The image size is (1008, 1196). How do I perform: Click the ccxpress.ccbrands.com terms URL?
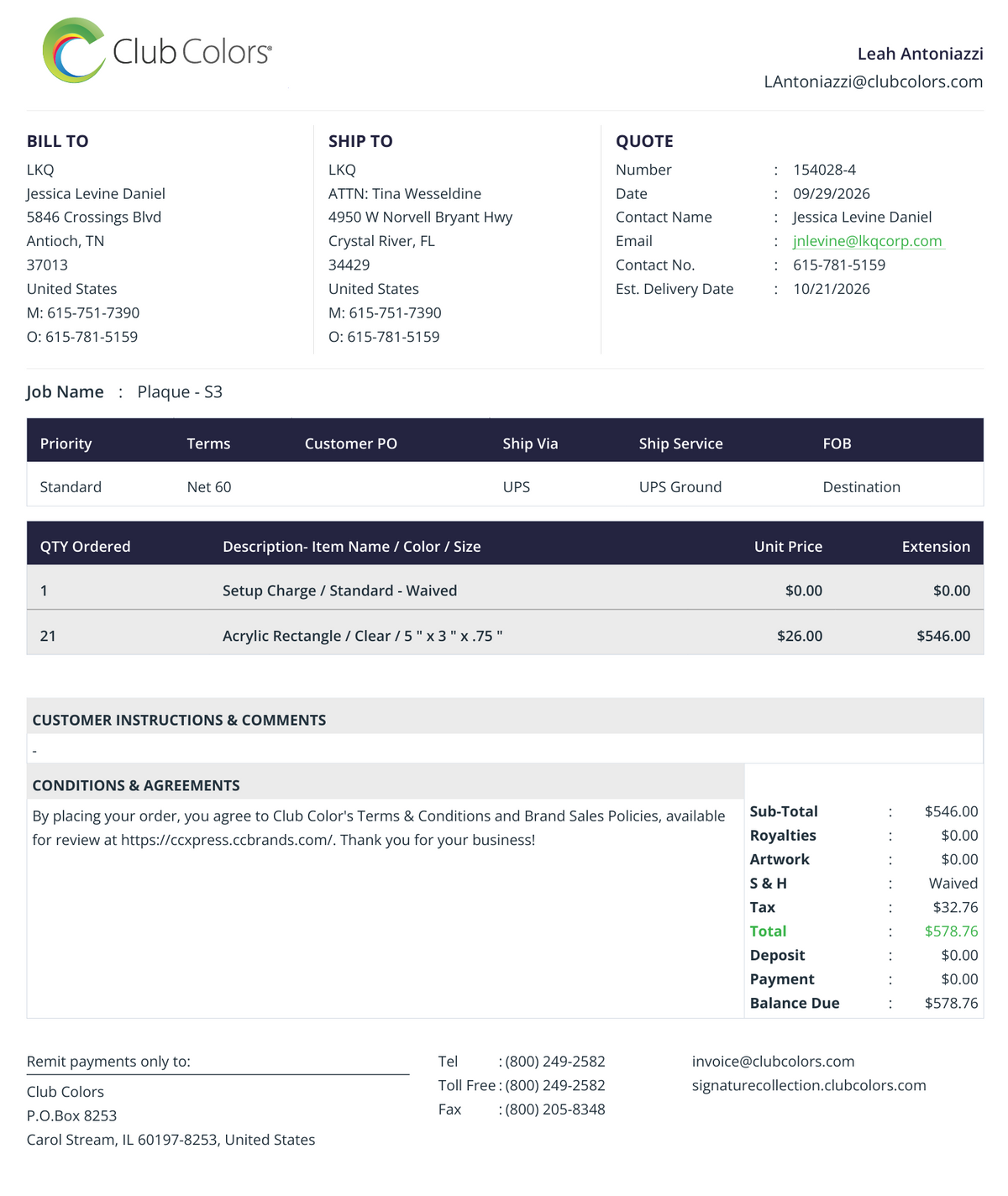[x=228, y=840]
